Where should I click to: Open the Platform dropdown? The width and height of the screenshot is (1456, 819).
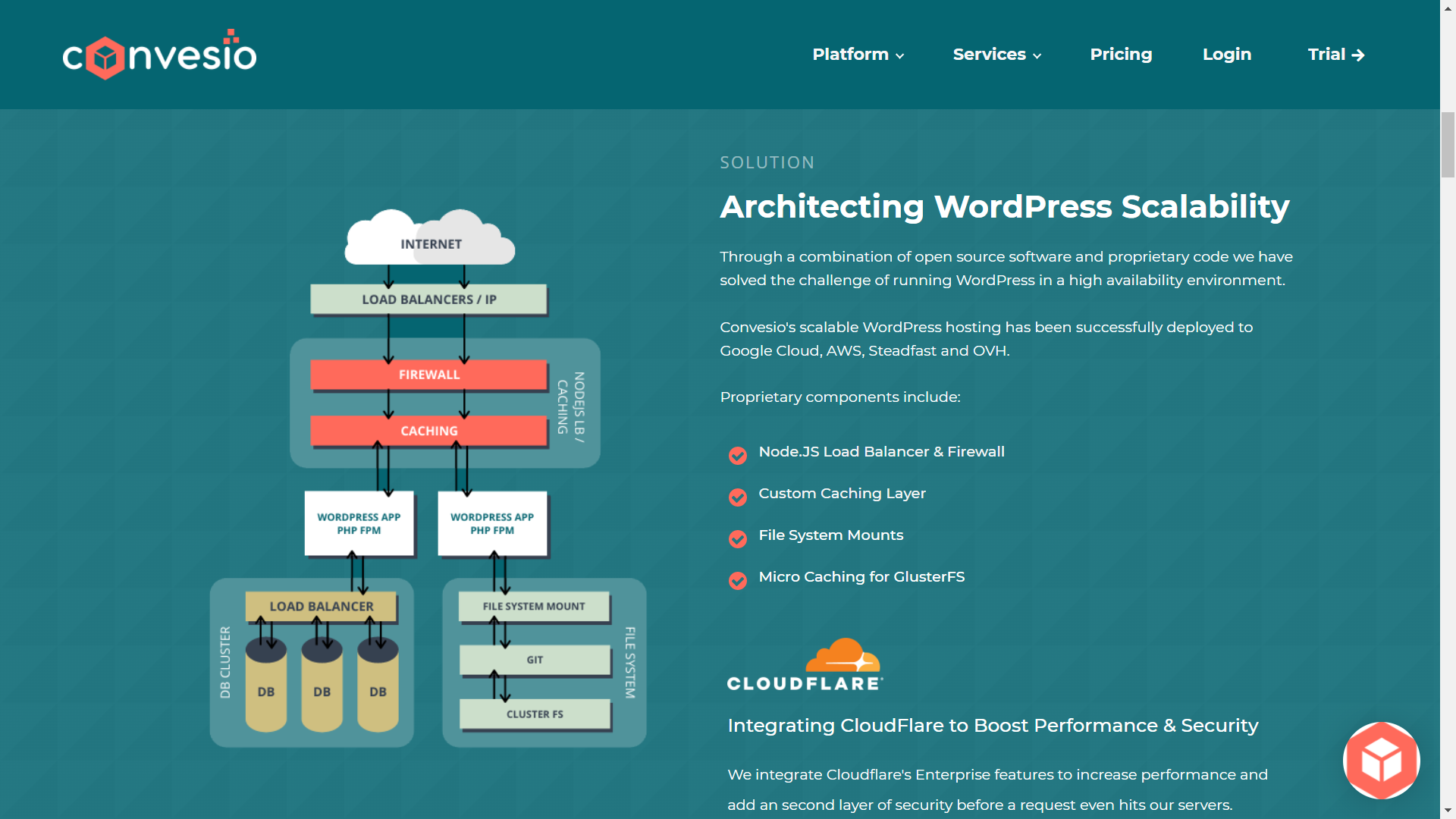click(x=850, y=54)
